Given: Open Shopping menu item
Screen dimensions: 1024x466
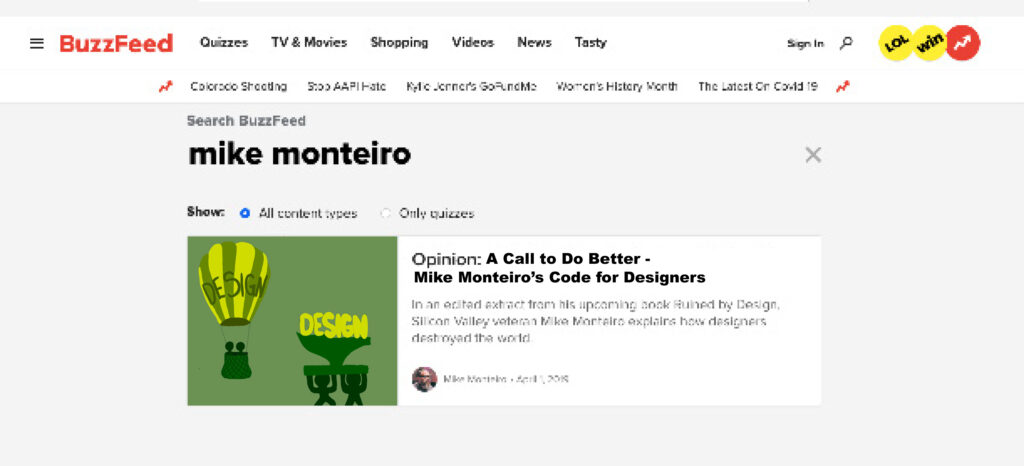Looking at the screenshot, I should (x=400, y=42).
